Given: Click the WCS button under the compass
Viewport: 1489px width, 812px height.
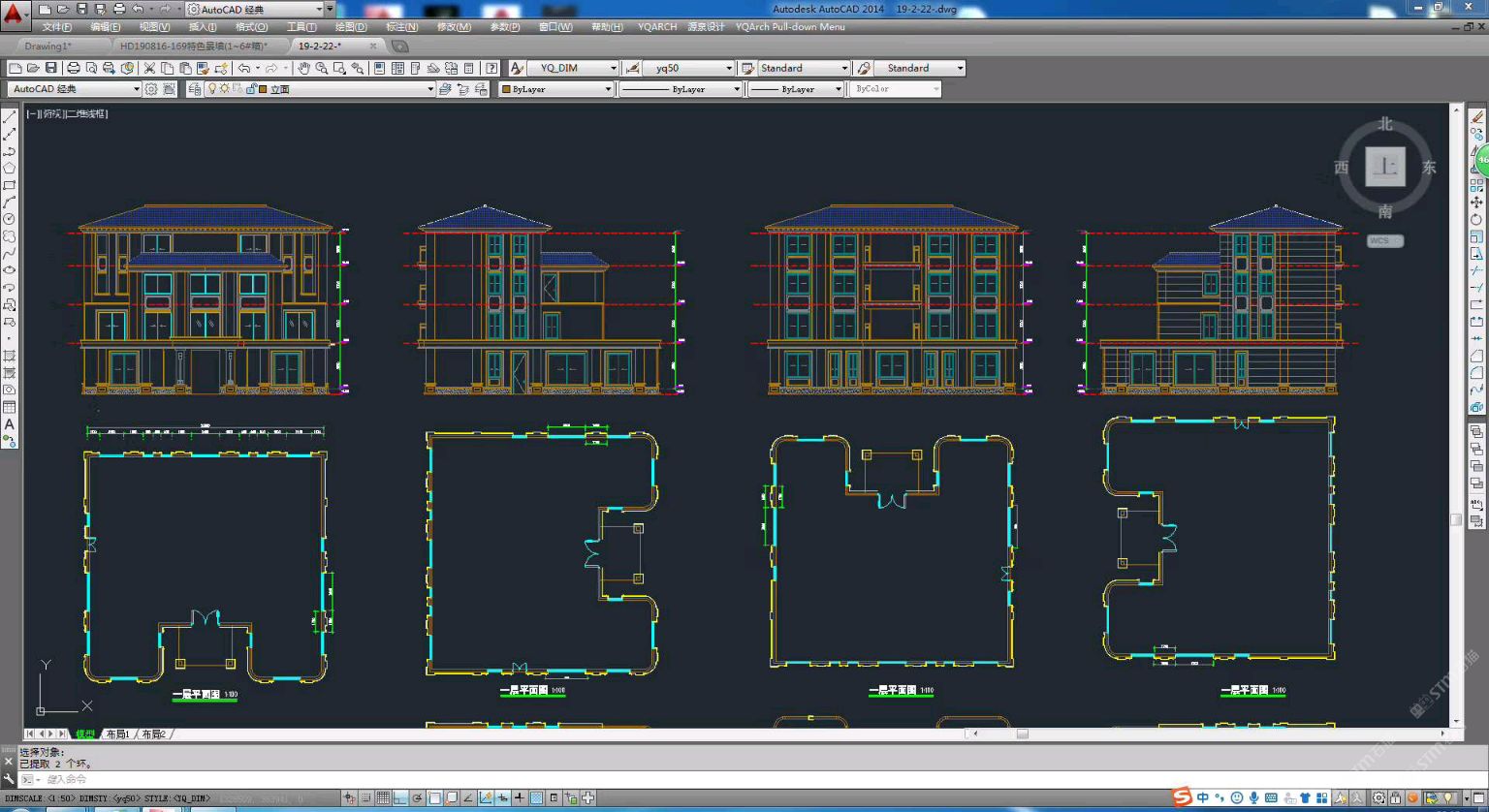Looking at the screenshot, I should [x=1384, y=240].
